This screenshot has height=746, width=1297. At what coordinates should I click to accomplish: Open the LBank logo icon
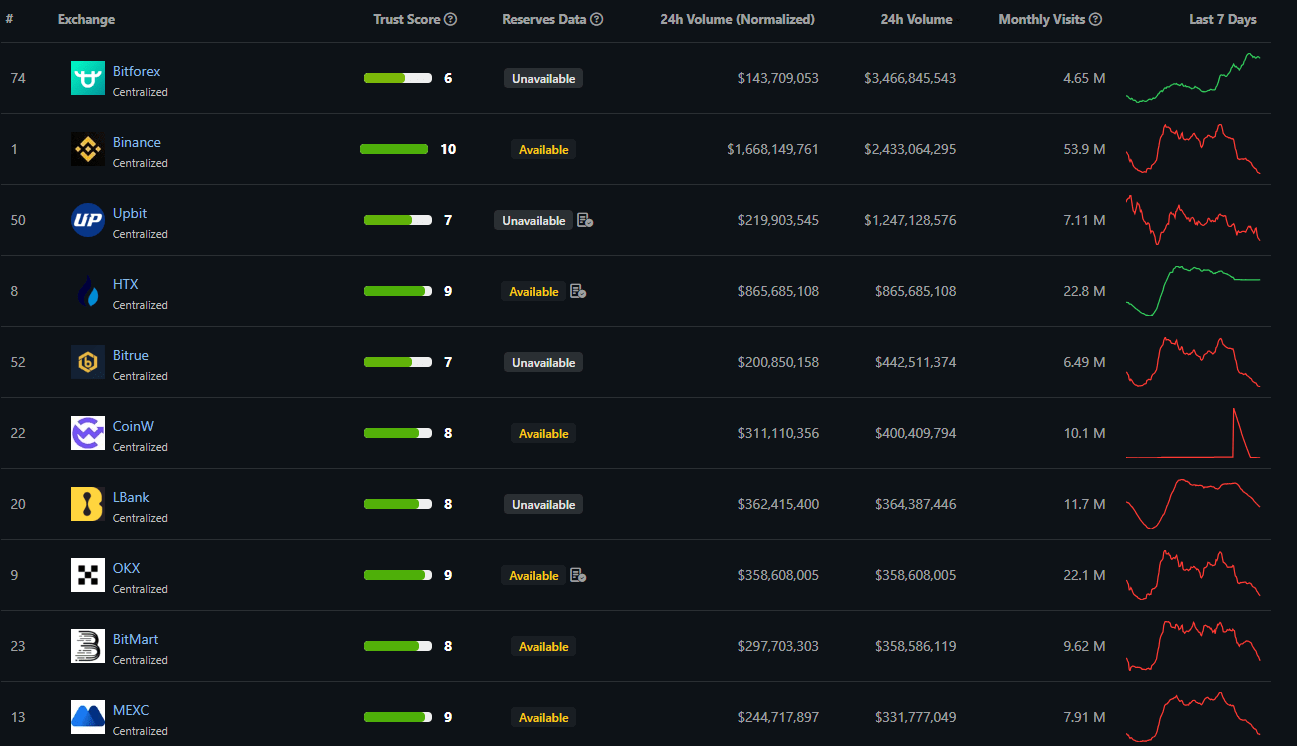(x=88, y=504)
